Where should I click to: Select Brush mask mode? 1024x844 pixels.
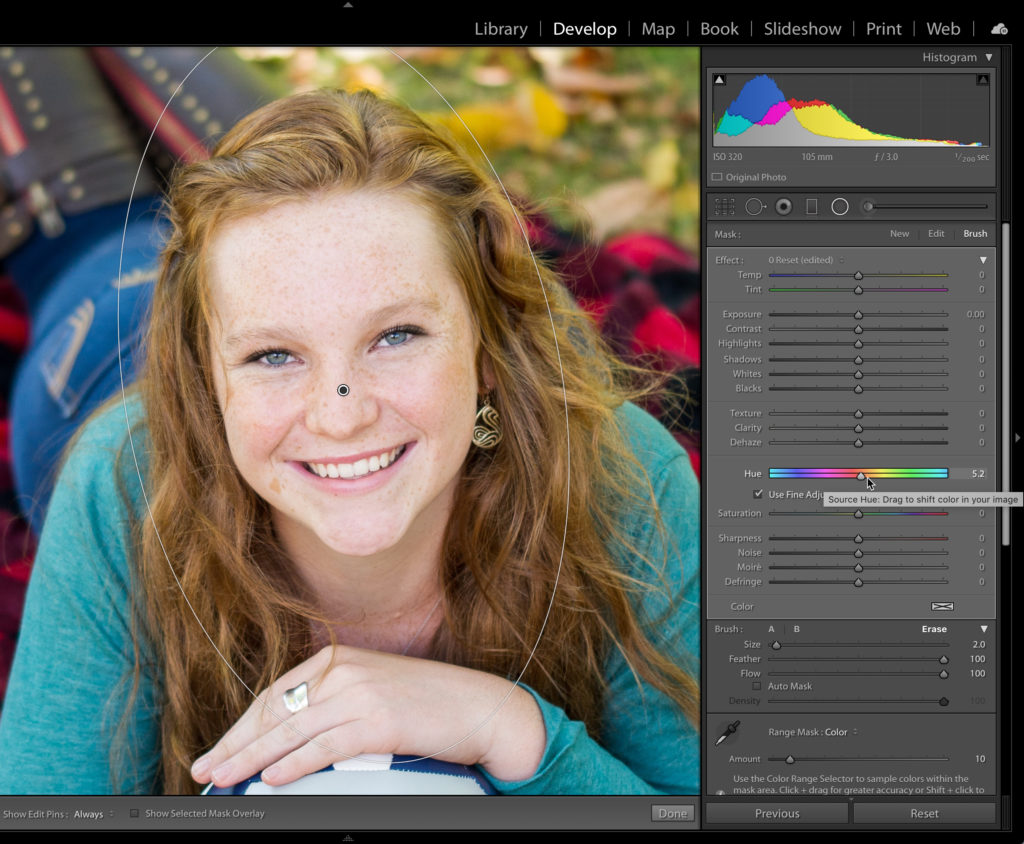975,234
